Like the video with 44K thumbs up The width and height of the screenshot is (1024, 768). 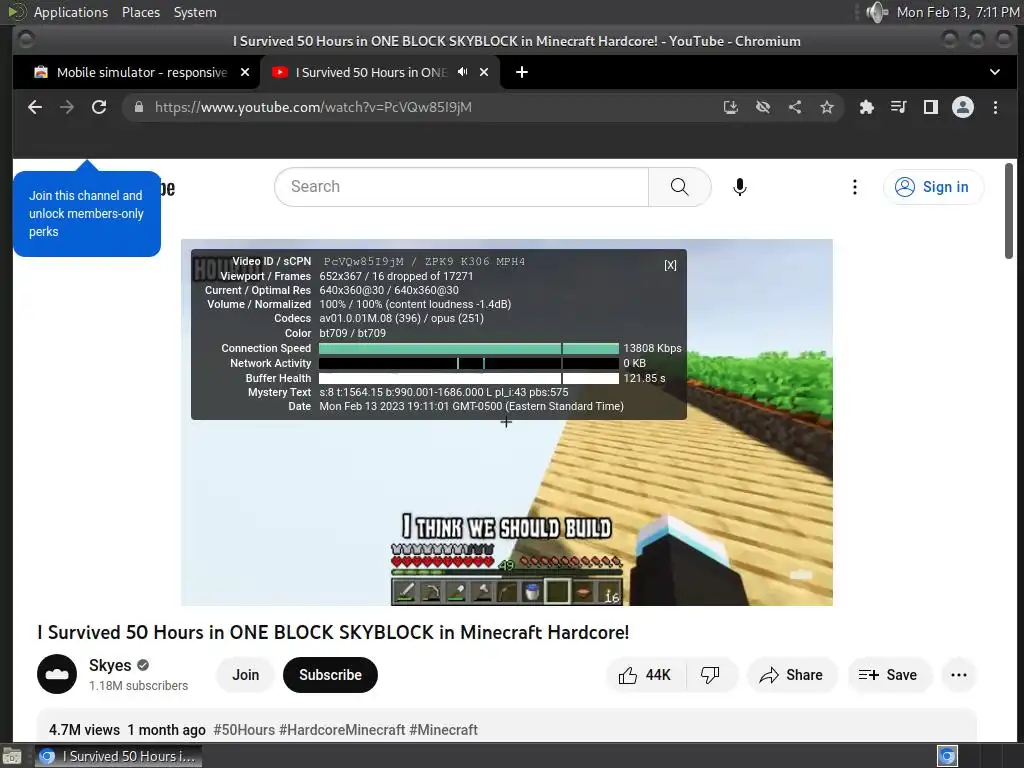[x=645, y=675]
